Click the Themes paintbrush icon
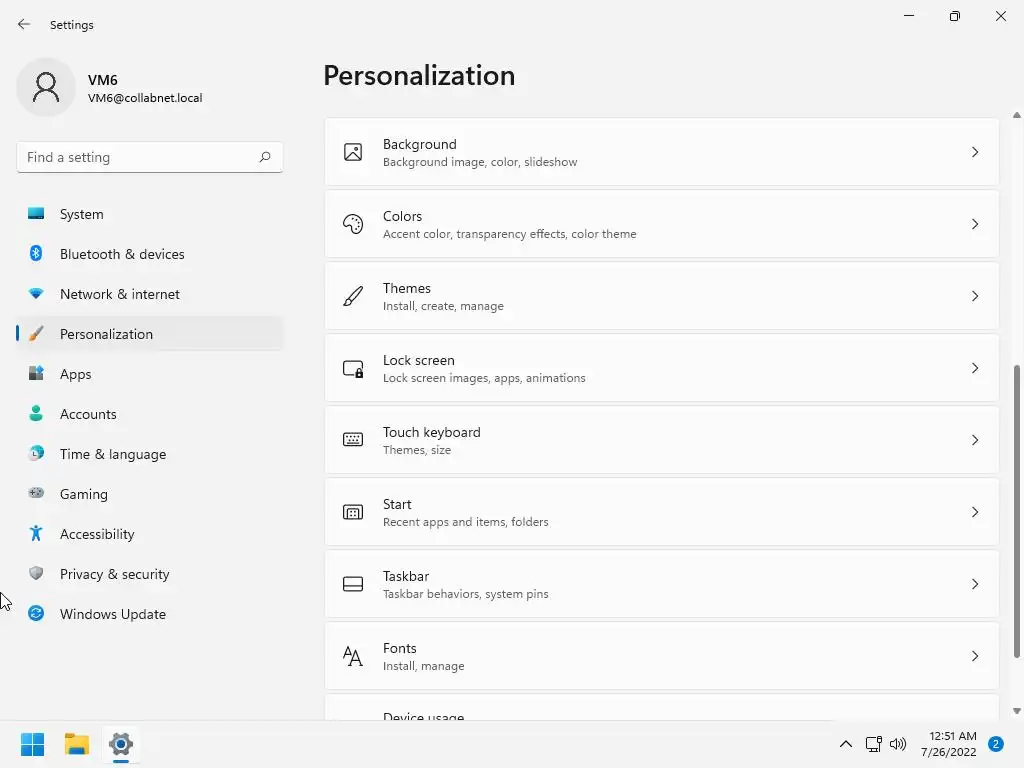 [x=353, y=296]
